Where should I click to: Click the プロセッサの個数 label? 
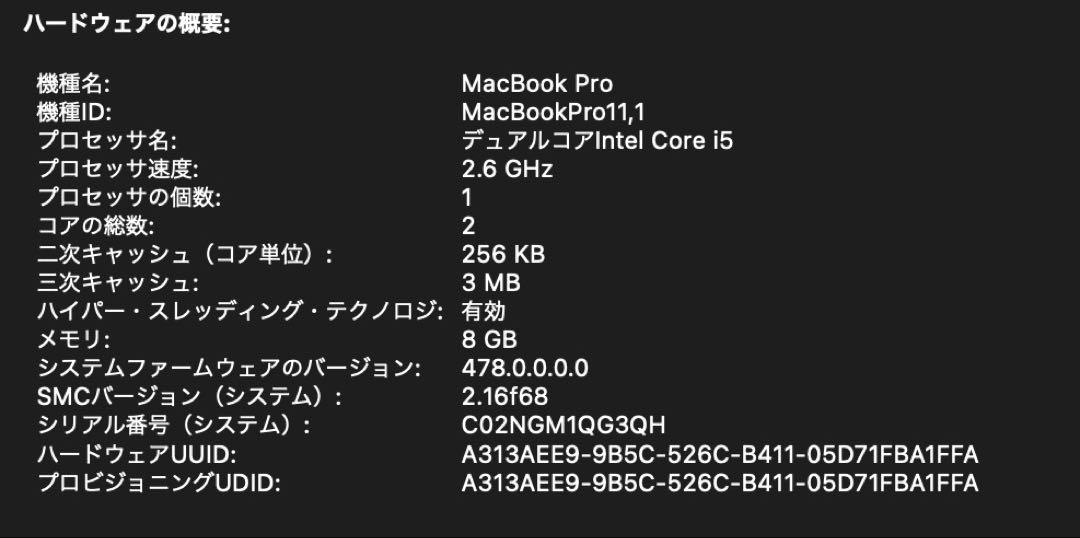pos(129,198)
